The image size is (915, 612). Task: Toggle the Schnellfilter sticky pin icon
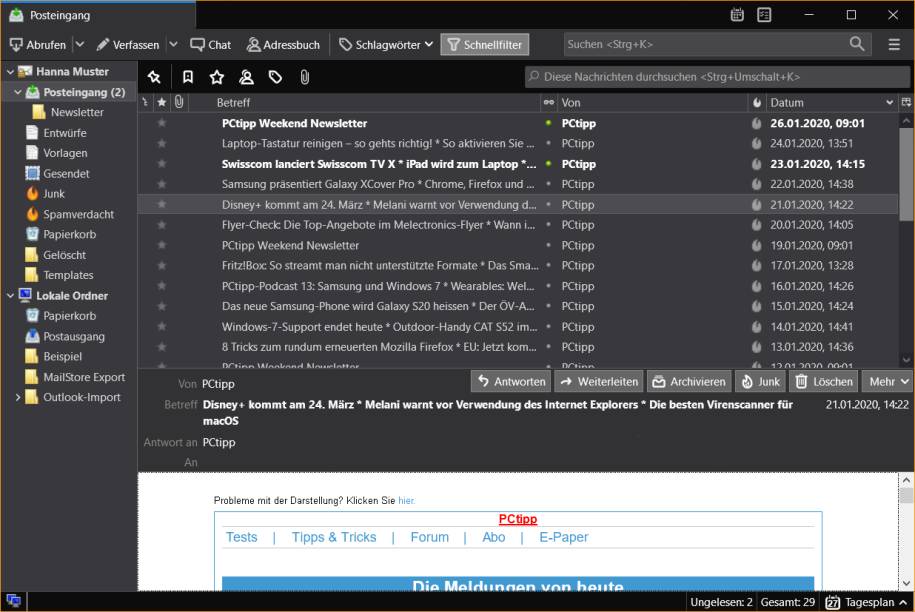[x=155, y=77]
